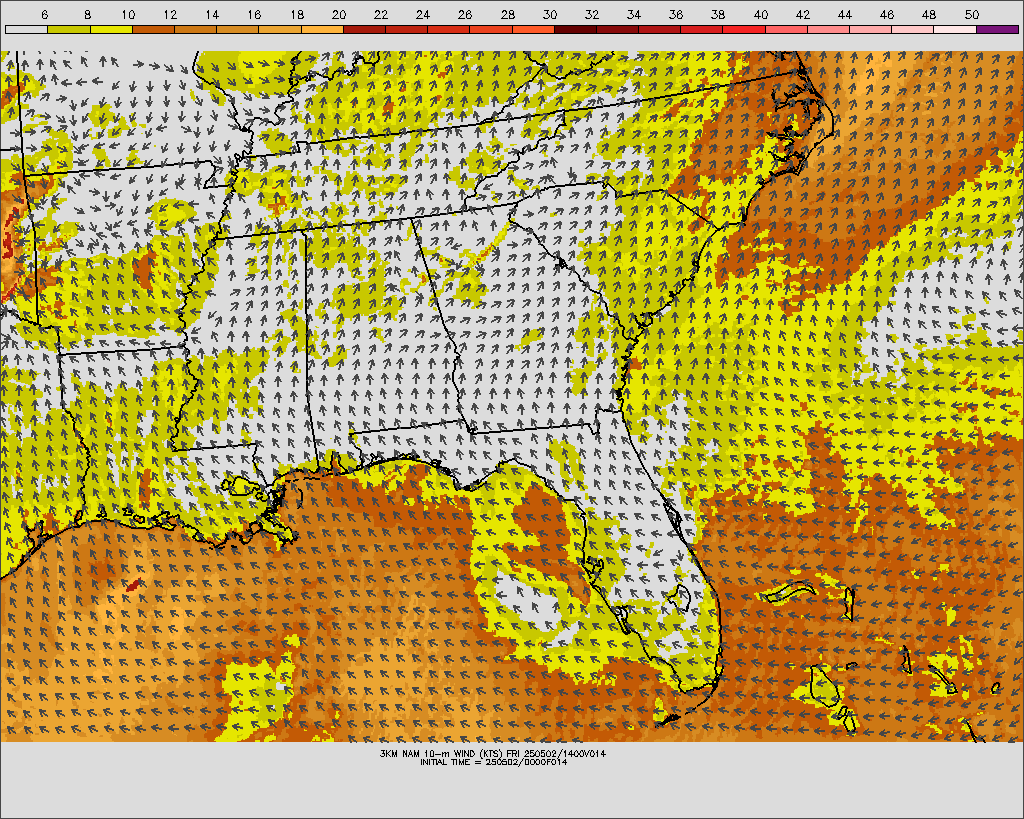
Task: Choose the light pink swatch between 44 and 46
Action: pyautogui.click(x=871, y=29)
